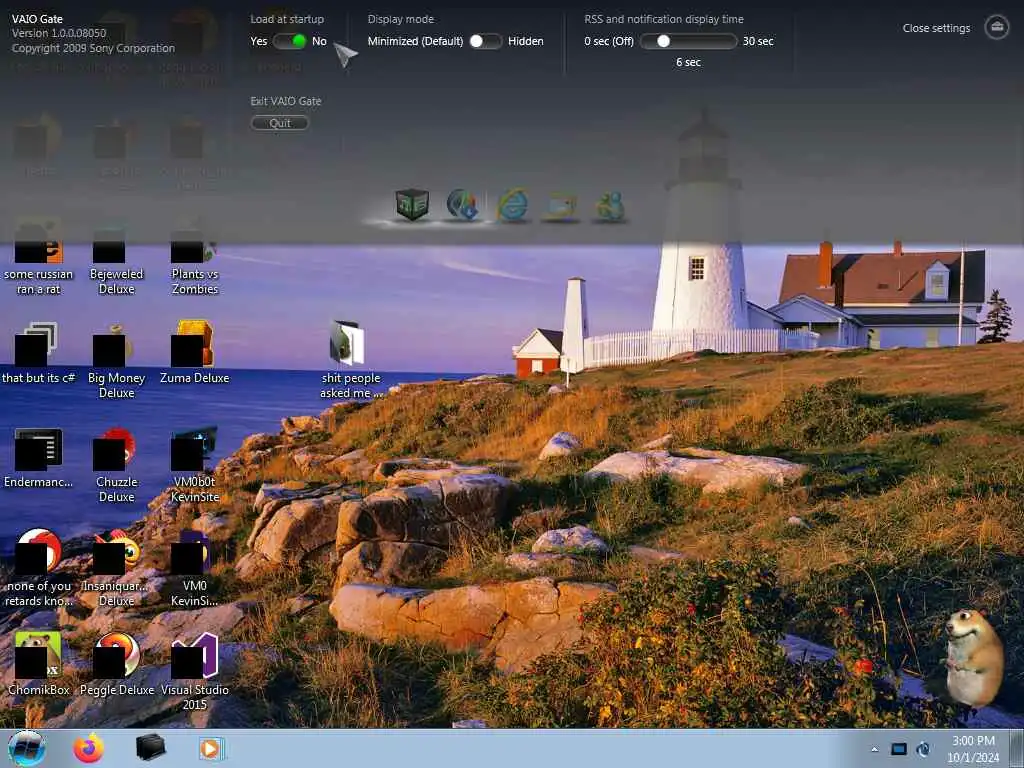Select the Visual Studio 2015 shortcut
1024x768 pixels.
pyautogui.click(x=195, y=671)
